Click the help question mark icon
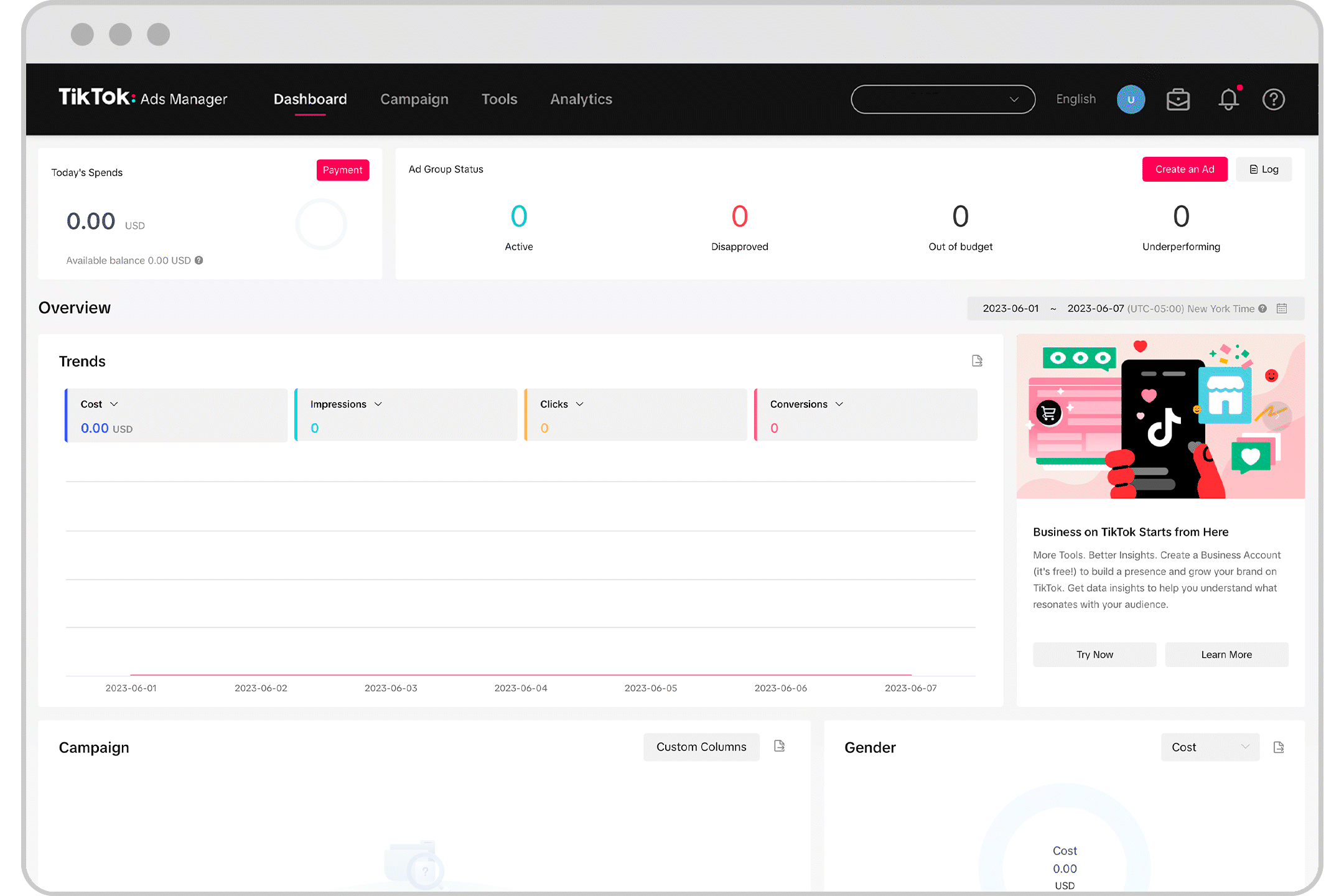 tap(1273, 100)
